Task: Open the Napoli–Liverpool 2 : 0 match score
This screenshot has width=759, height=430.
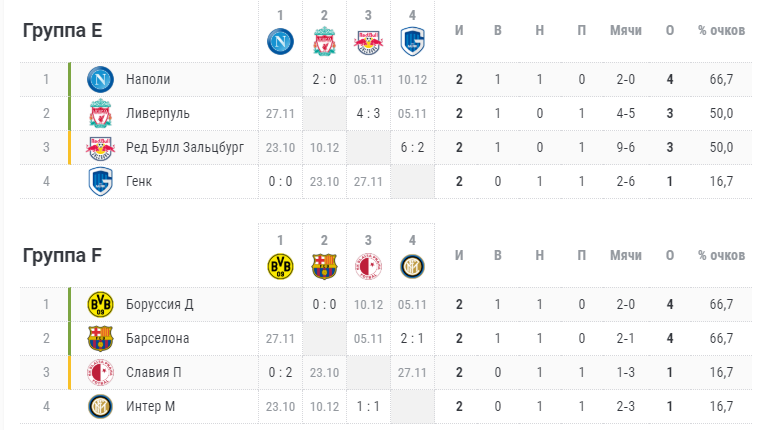Action: 324,79
